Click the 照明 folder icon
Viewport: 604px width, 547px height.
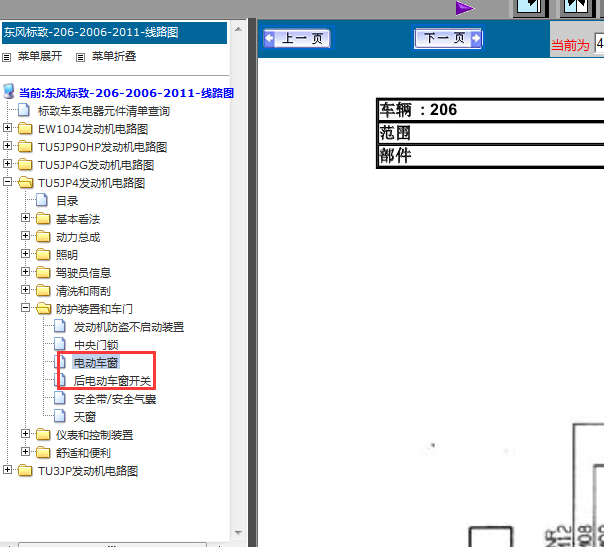pyautogui.click(x=43, y=254)
